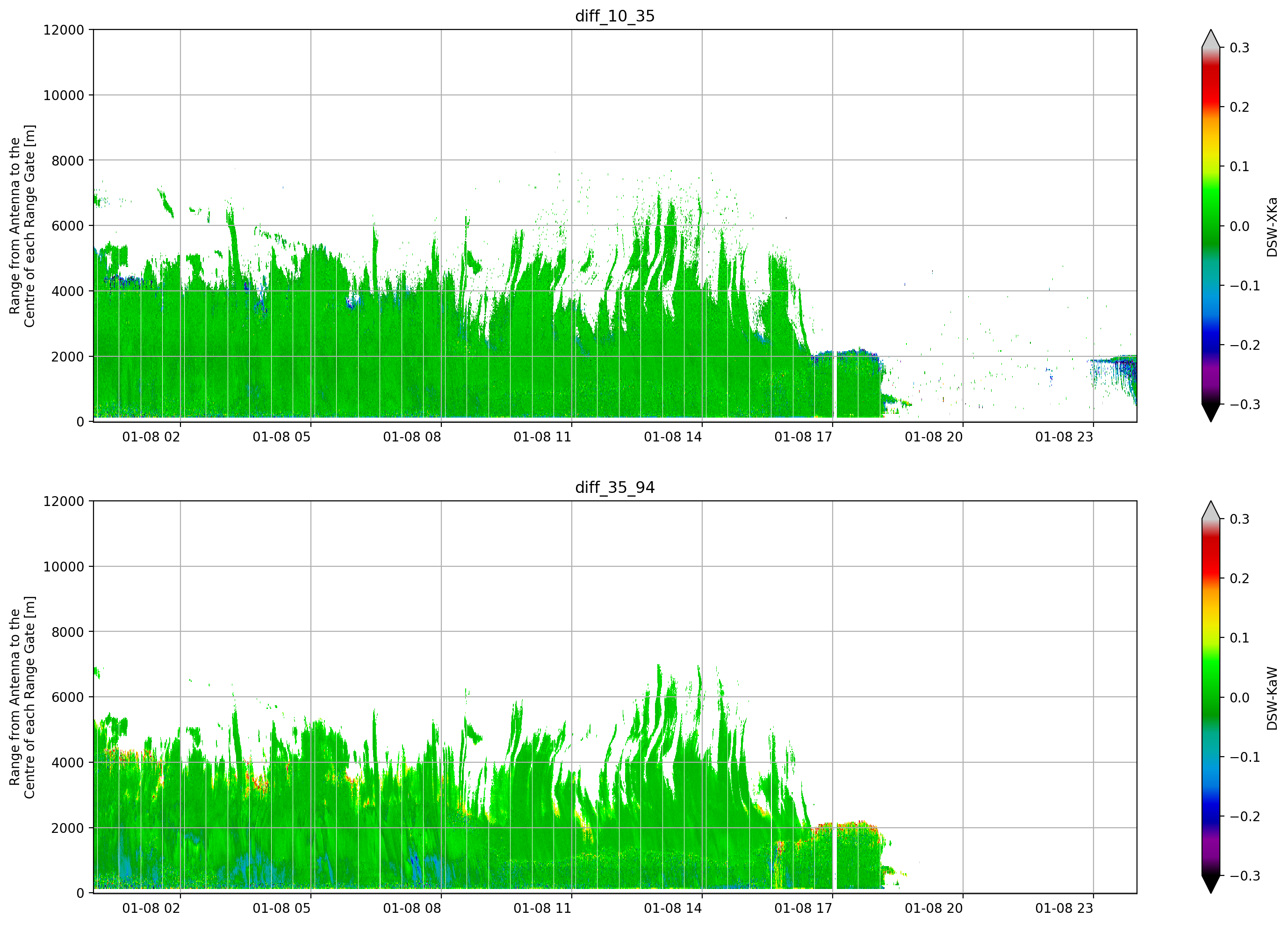Viewport: 1288px width, 925px height.
Task: Click "0.1" tick on DSW-KaW colorbar
Action: [1240, 638]
